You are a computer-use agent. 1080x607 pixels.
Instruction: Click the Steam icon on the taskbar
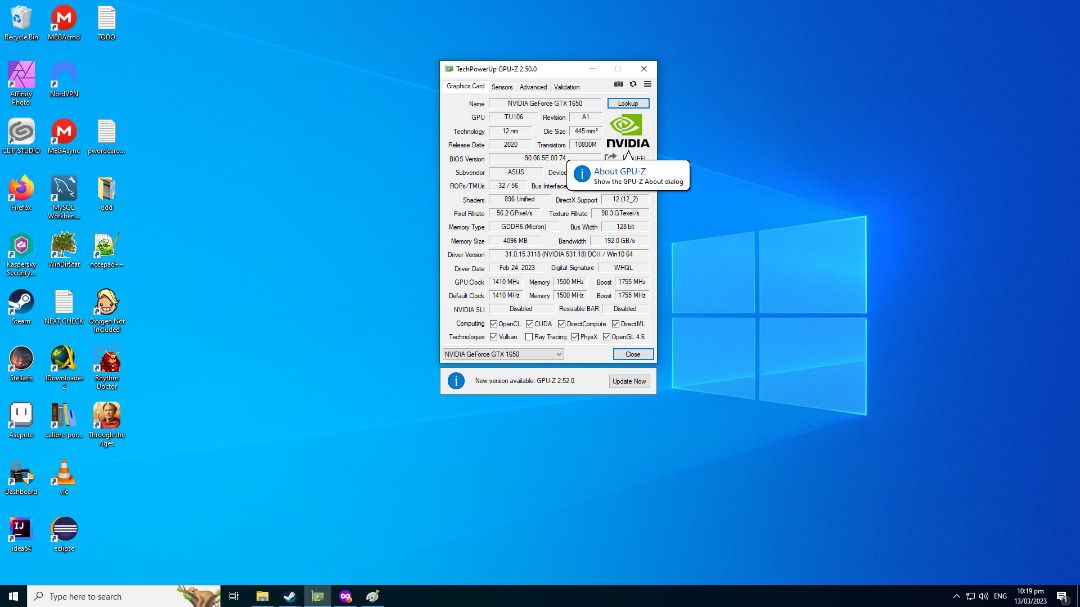[290, 596]
